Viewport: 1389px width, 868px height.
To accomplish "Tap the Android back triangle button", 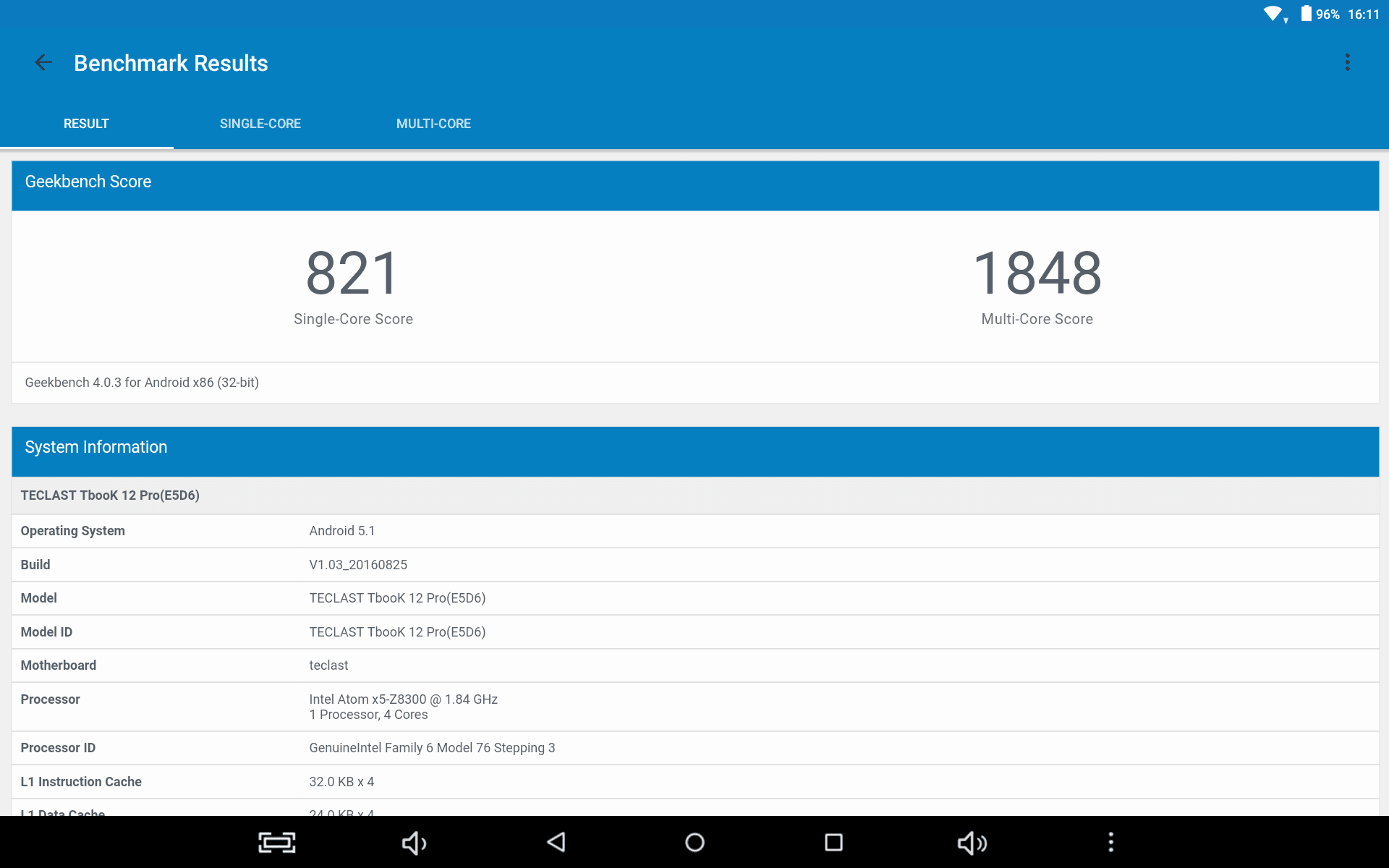I will click(x=556, y=842).
